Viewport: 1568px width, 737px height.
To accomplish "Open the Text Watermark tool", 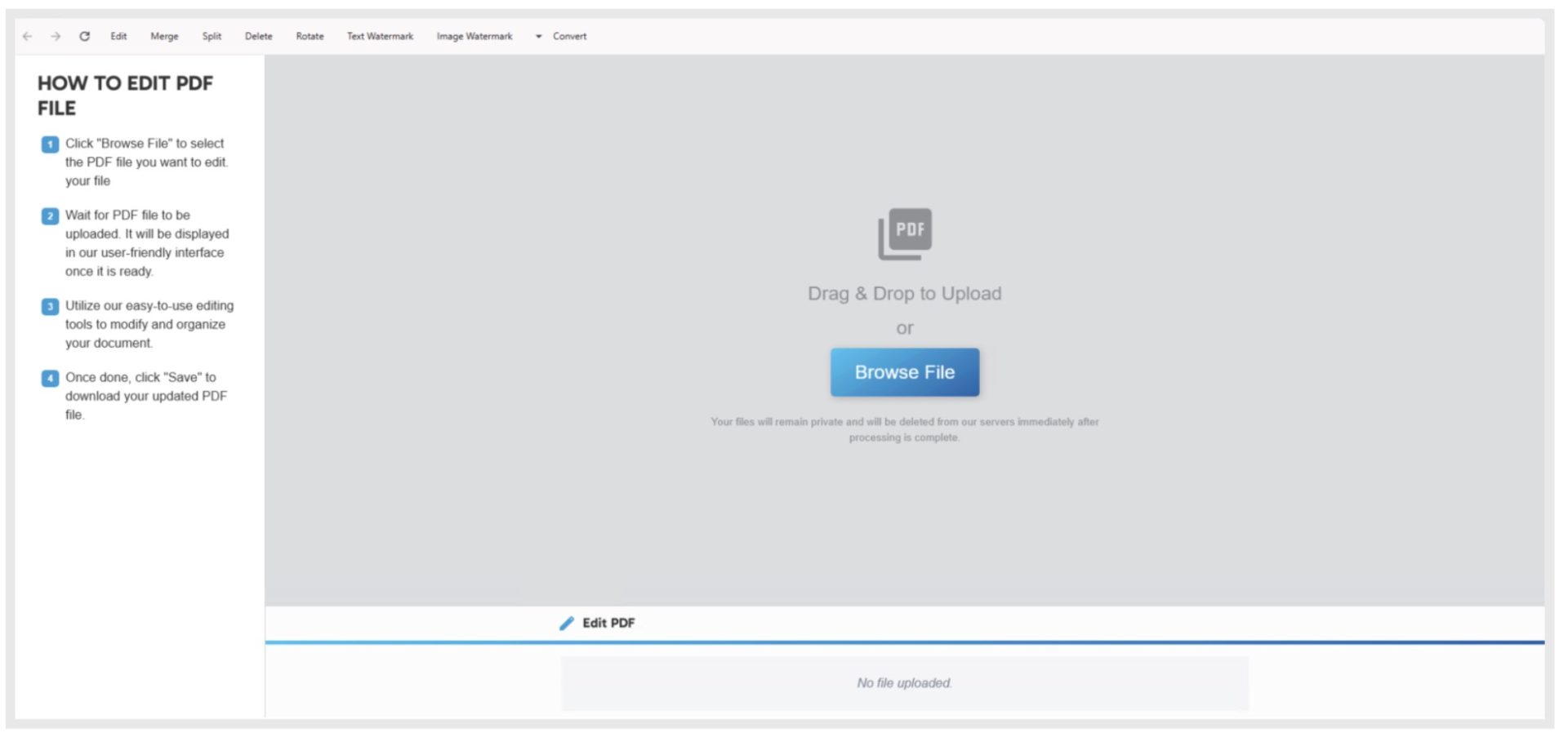I will tap(380, 37).
